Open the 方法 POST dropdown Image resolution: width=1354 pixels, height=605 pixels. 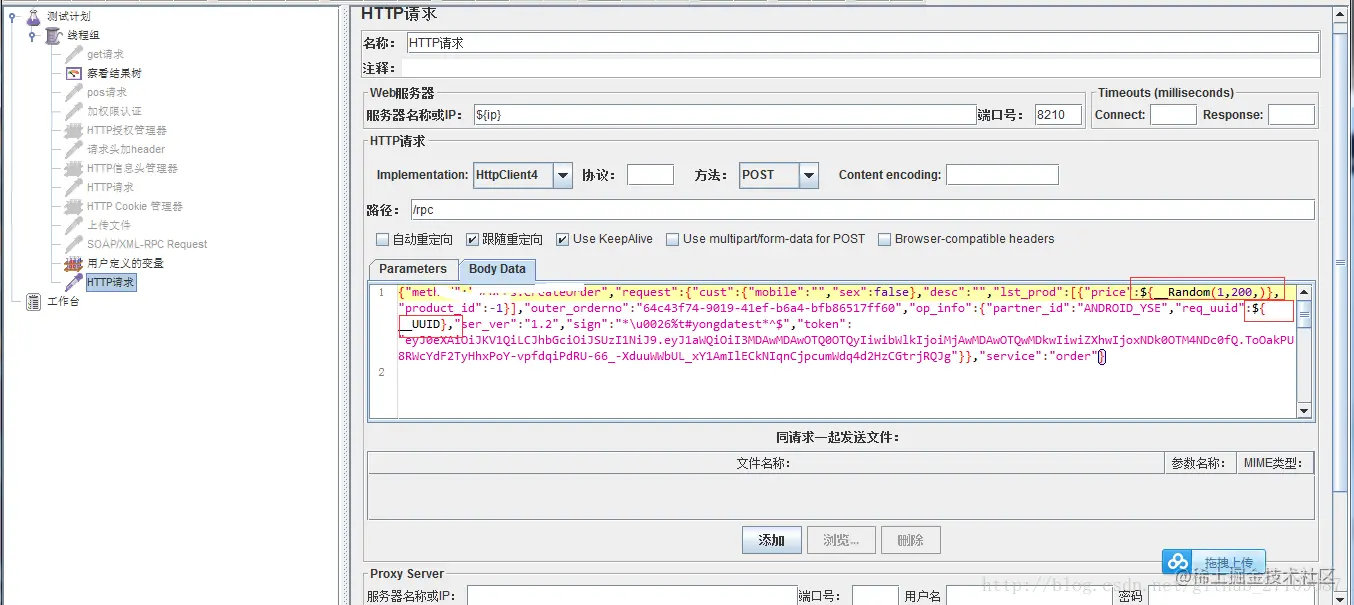809,175
